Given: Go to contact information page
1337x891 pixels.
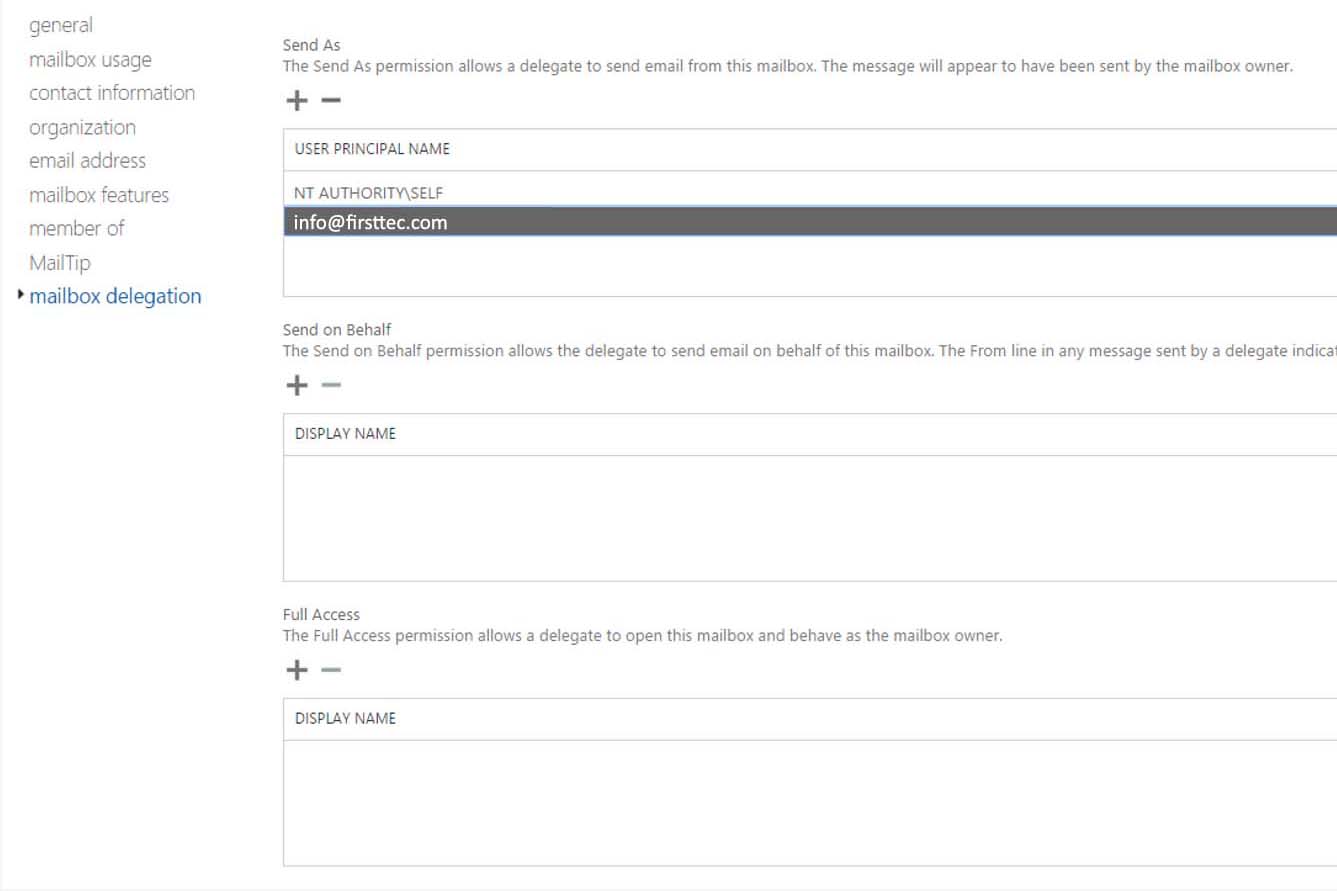Looking at the screenshot, I should click(x=112, y=93).
